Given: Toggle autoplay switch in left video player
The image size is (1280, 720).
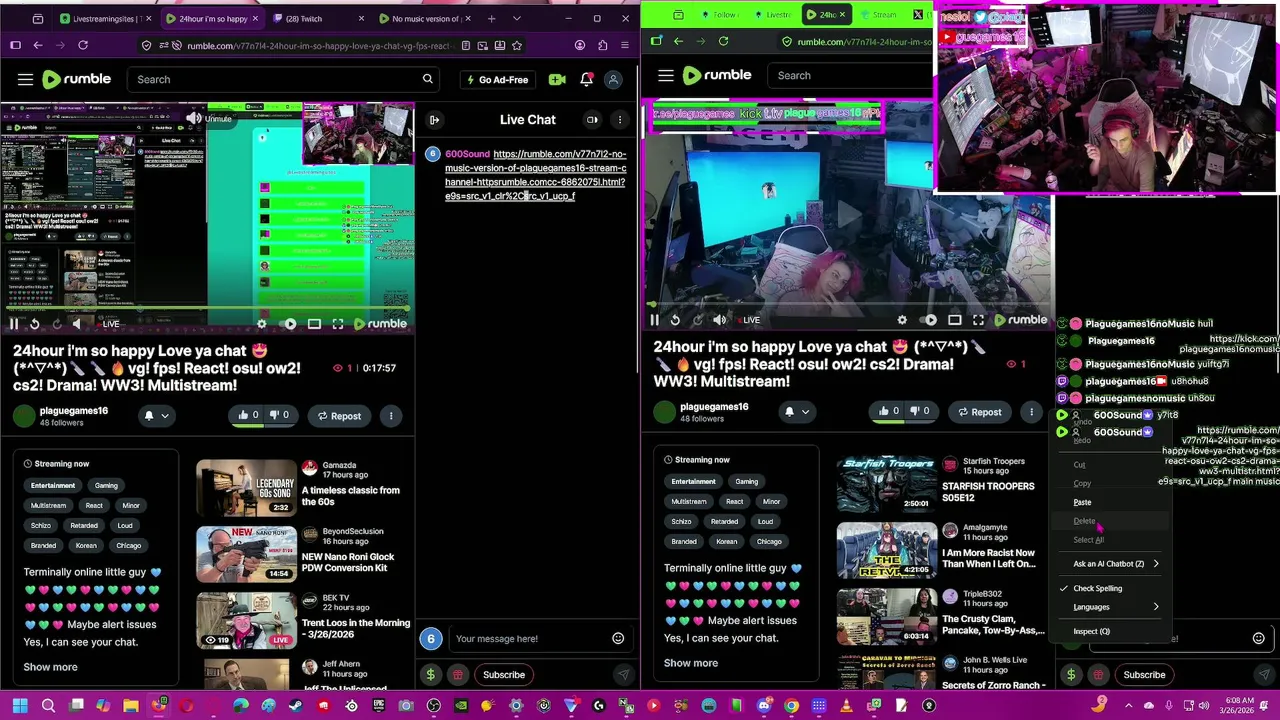Looking at the screenshot, I should coord(289,324).
